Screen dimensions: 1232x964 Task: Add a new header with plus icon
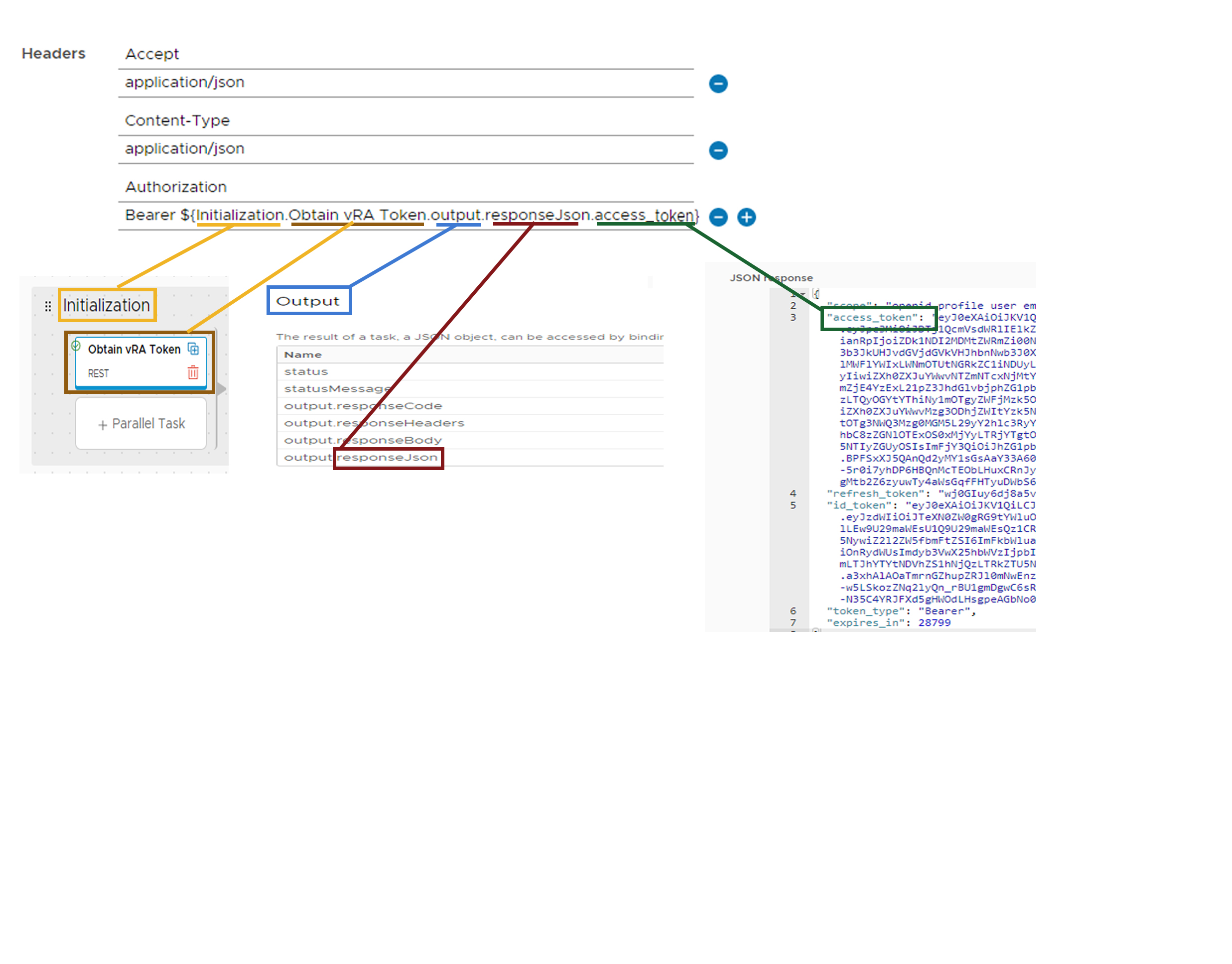pyautogui.click(x=746, y=217)
